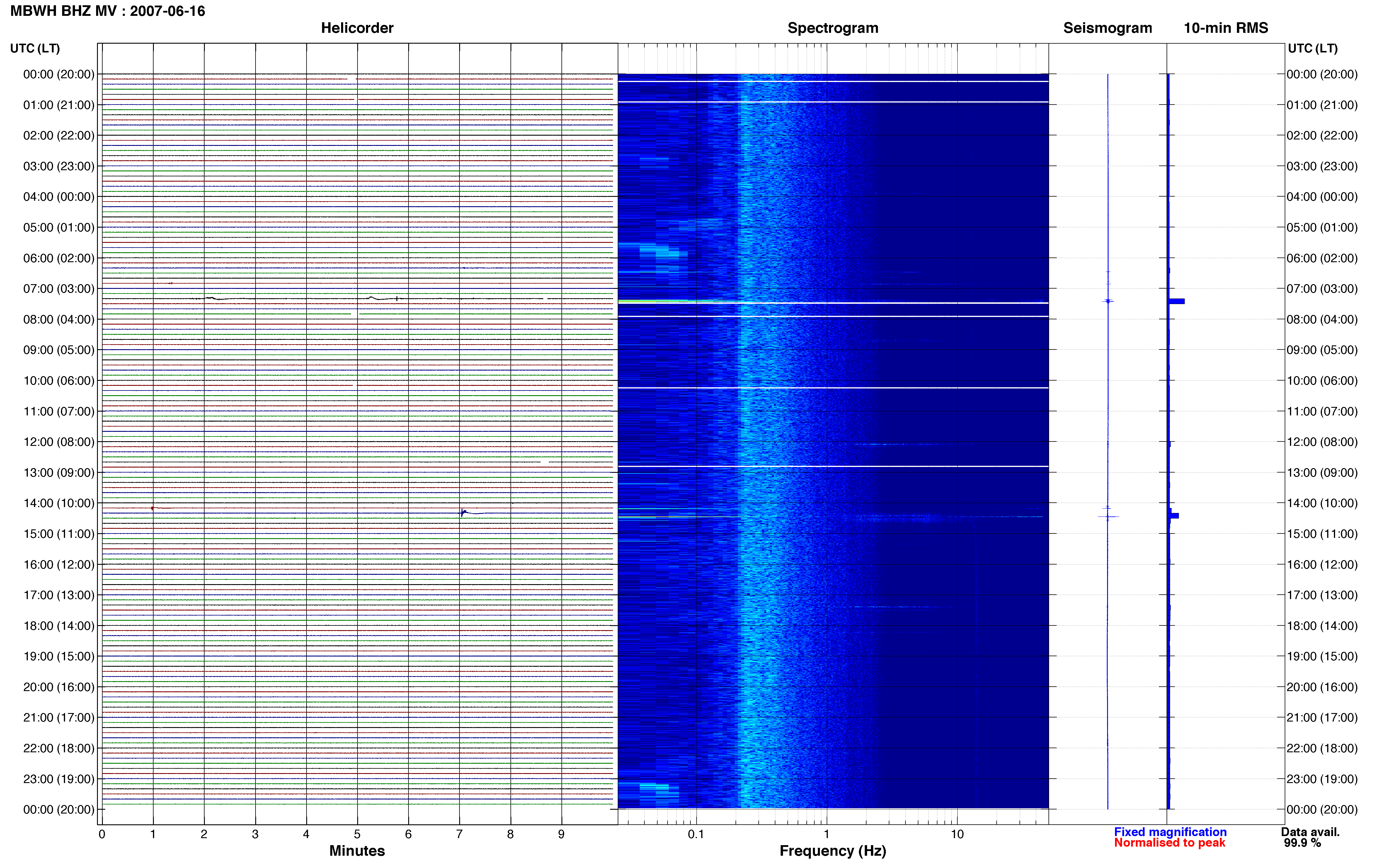Click the minute '5' tick label
The width and height of the screenshot is (1389, 868).
pos(357,834)
